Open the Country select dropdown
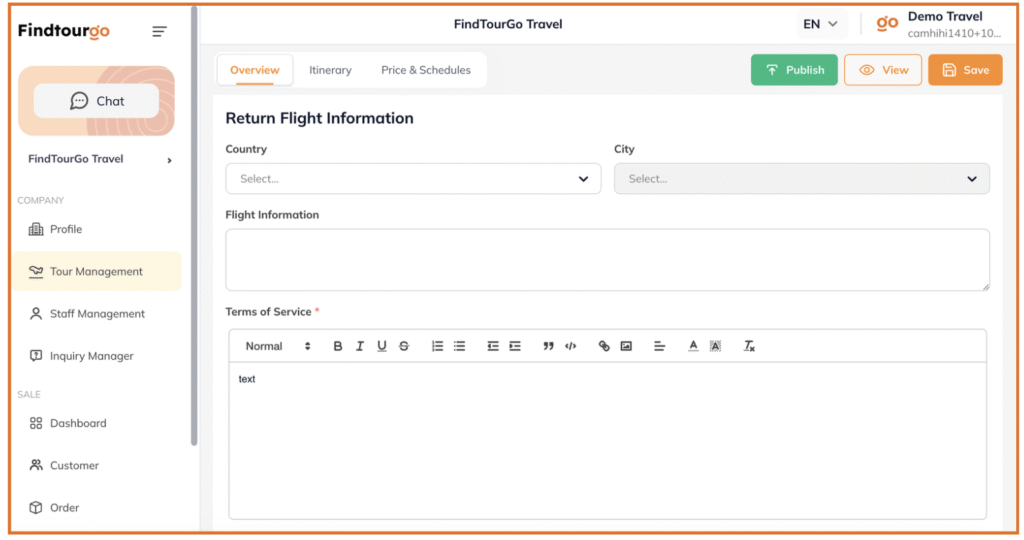1024x540 pixels. pyautogui.click(x=413, y=179)
